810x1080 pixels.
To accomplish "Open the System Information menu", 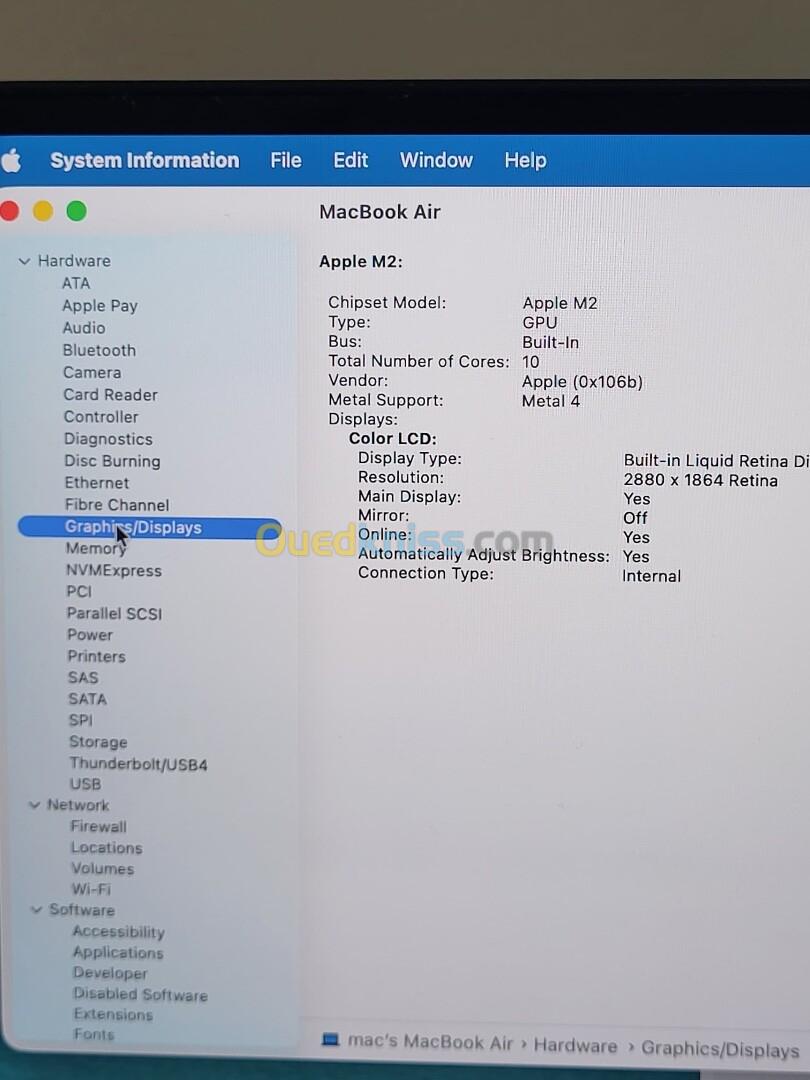I will 145,160.
